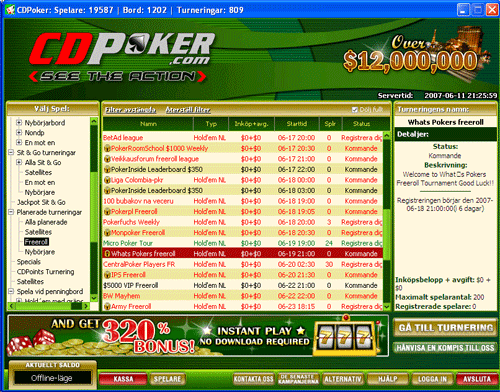Sort table by Starttid column
500x392 pixels.
(297, 124)
